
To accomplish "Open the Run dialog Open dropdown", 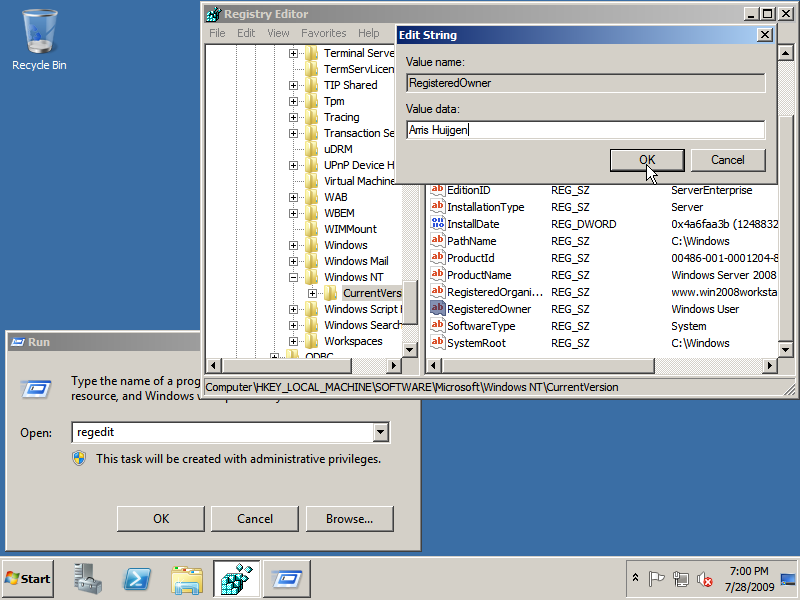I will tap(381, 432).
